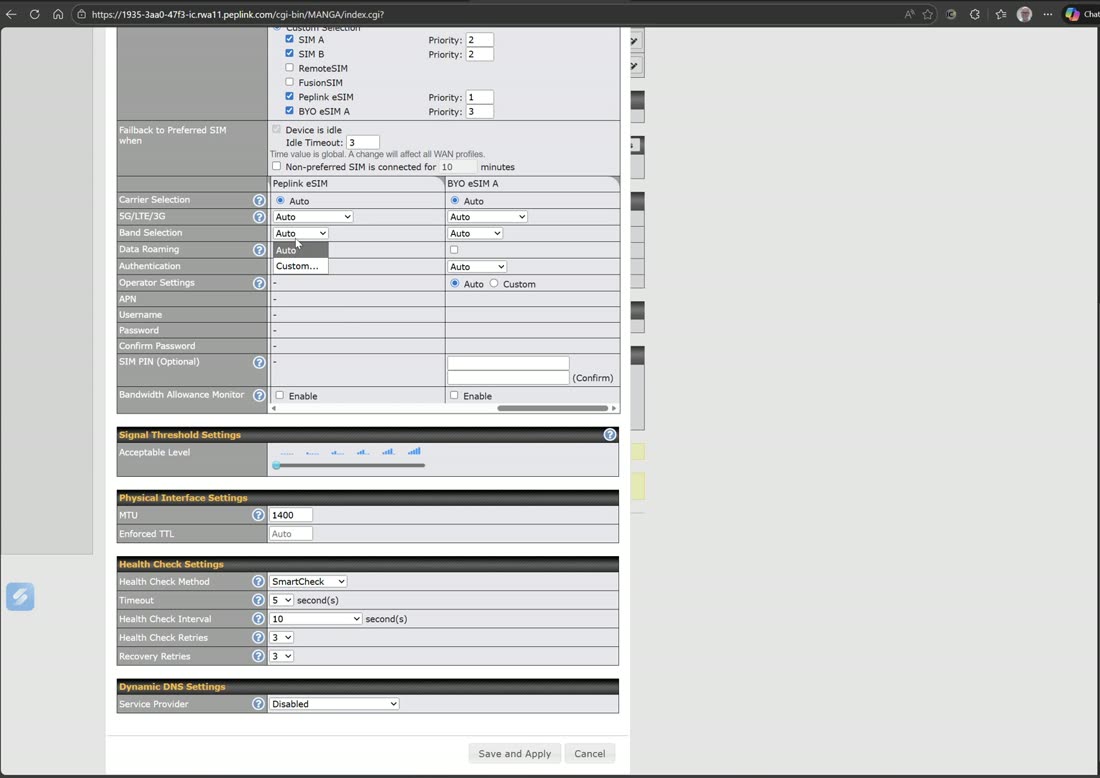Image resolution: width=1100 pixels, height=778 pixels.
Task: Click the Idle Timeout input field
Action: [363, 142]
